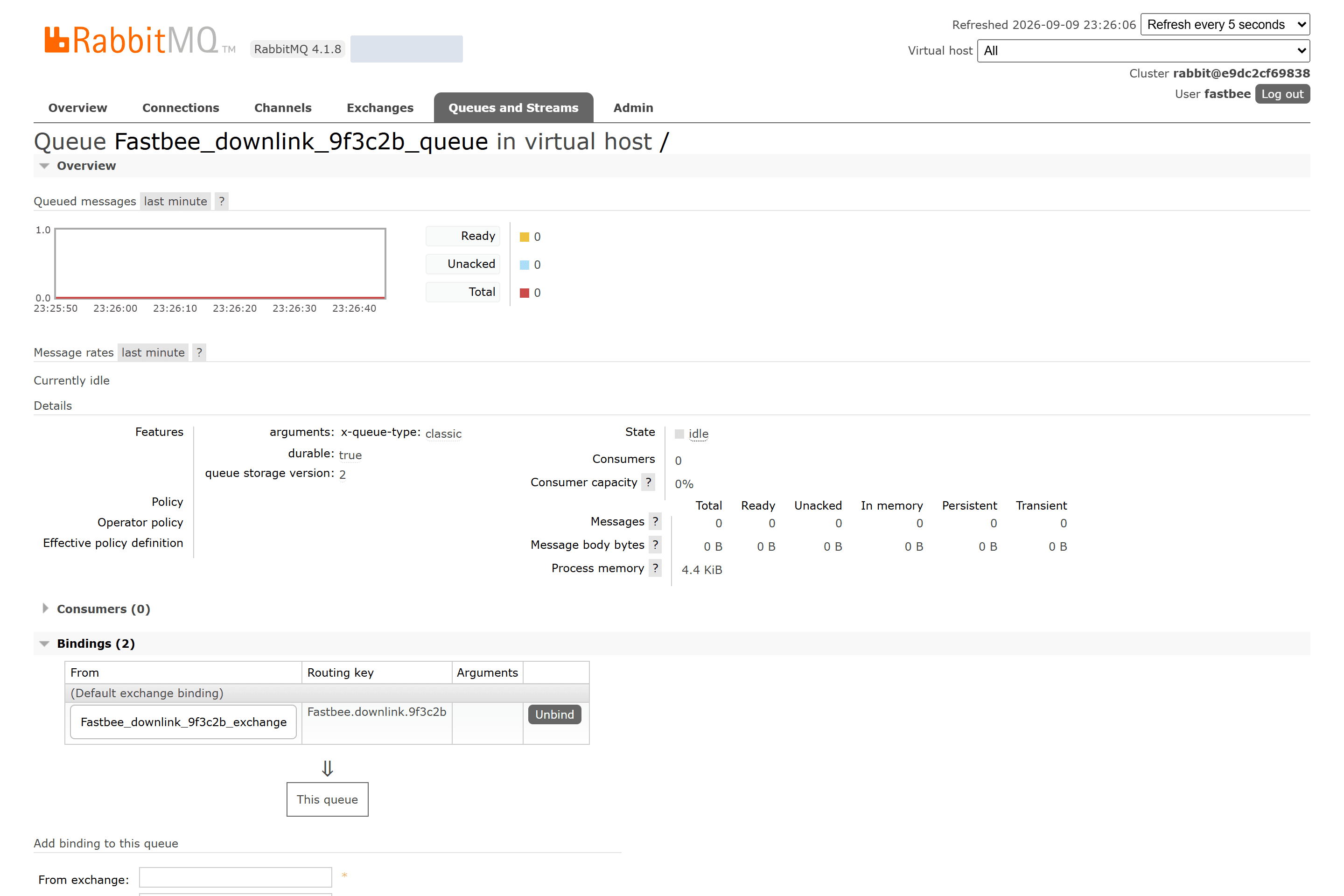Open the Exchanges tab
The width and height of the screenshot is (1344, 896).
pos(380,108)
